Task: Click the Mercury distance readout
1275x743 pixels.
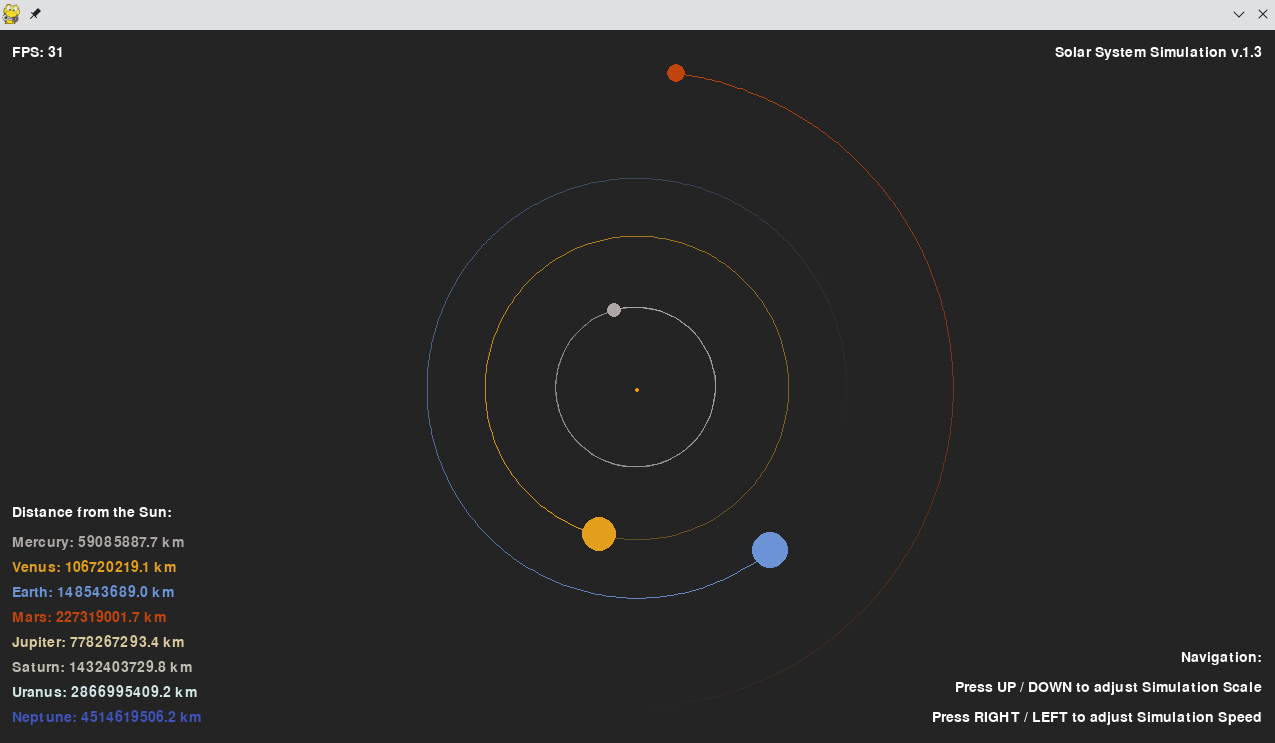Action: [x=98, y=542]
